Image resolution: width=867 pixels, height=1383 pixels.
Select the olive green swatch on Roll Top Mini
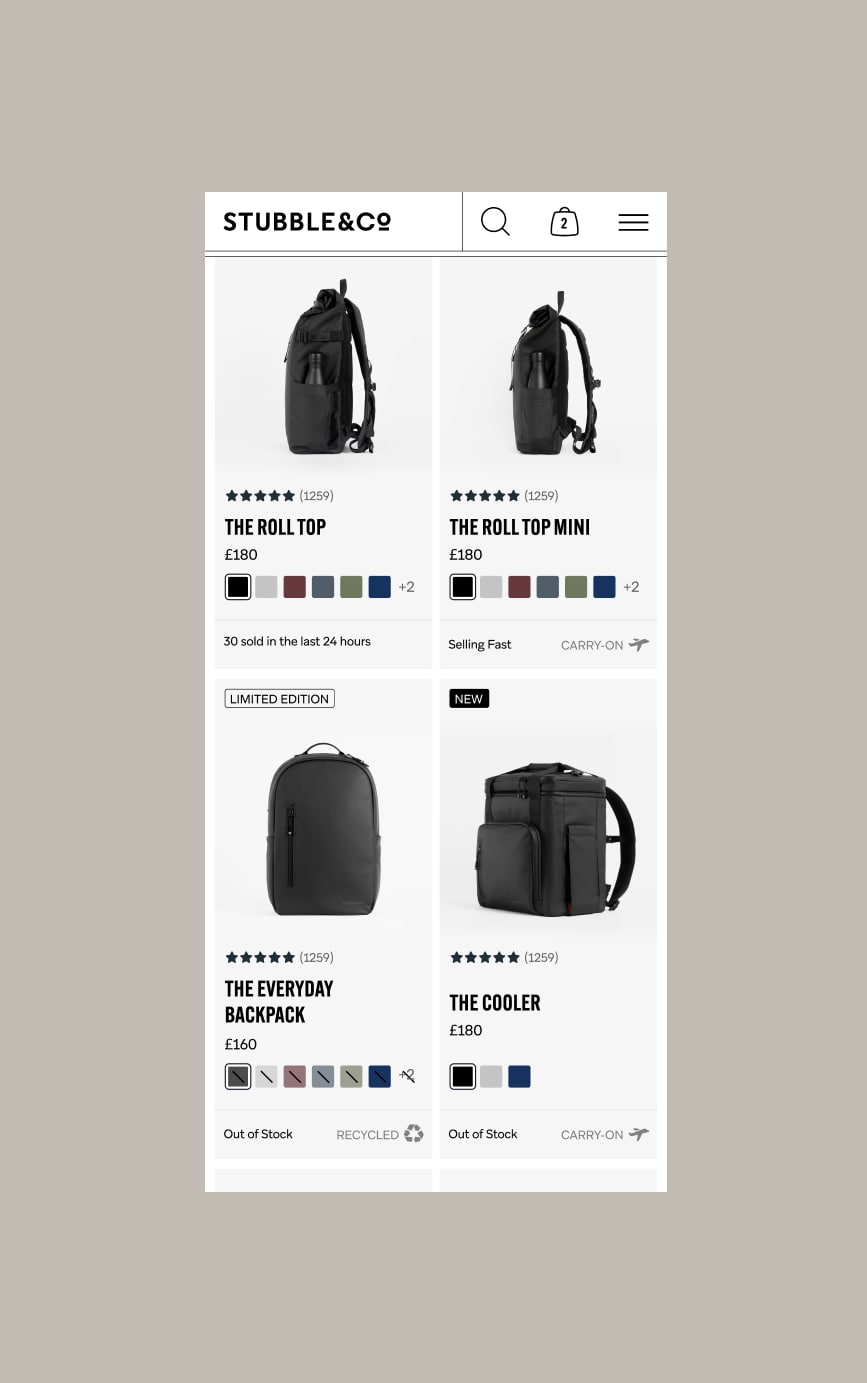(576, 587)
